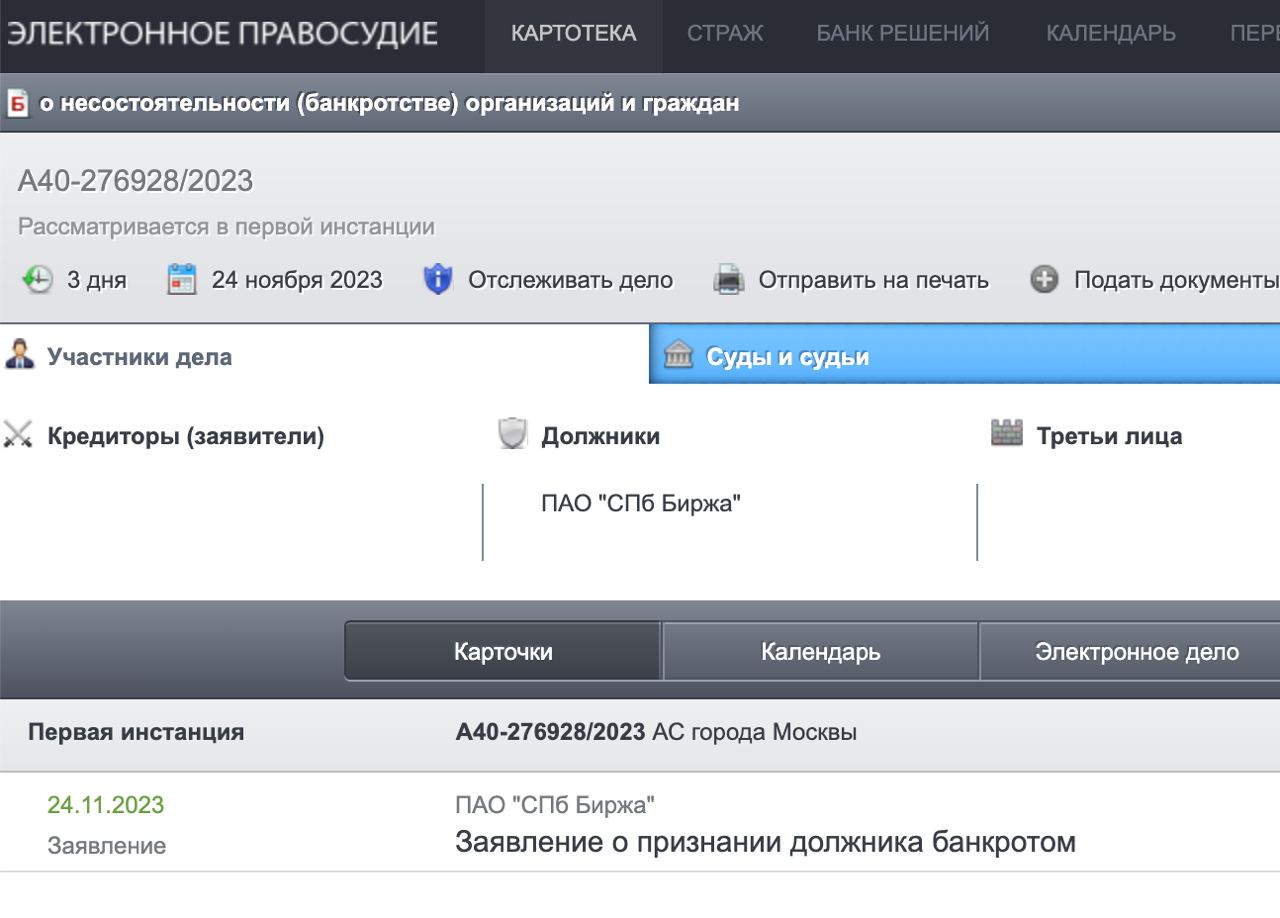
Task: Click the crossed swords Кредиторы icon
Action: [18, 435]
